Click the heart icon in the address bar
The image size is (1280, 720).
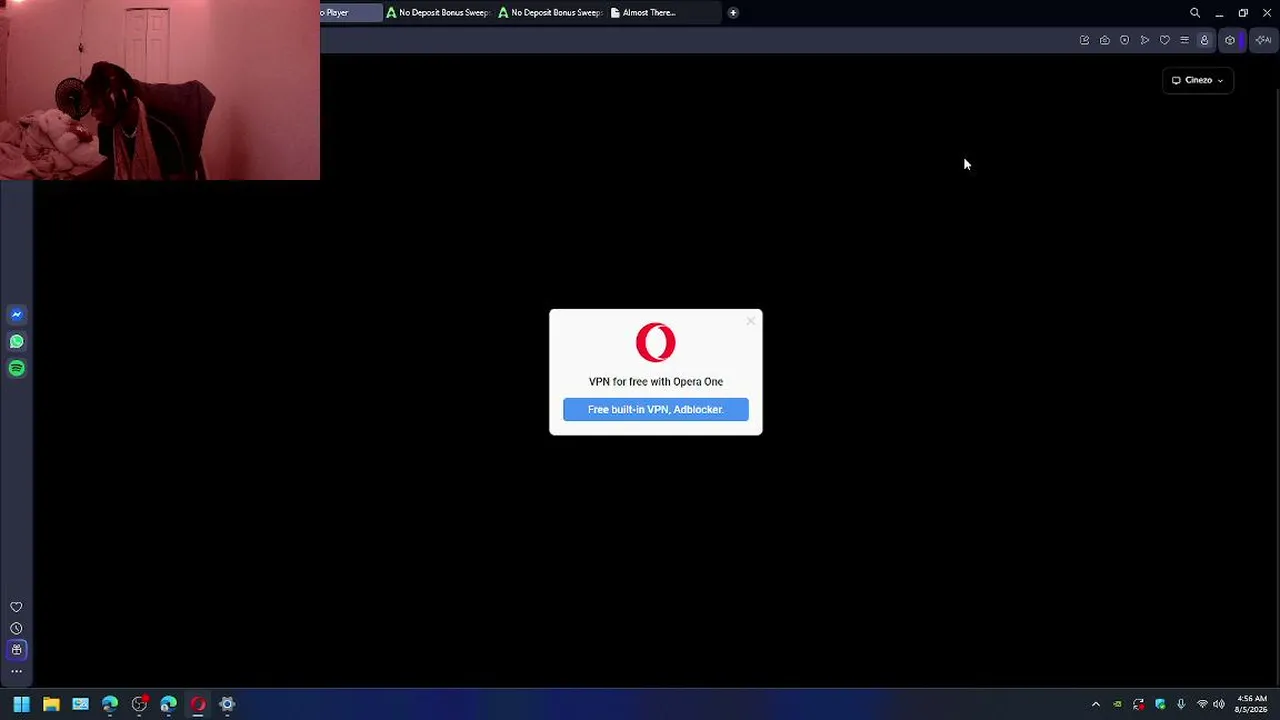pyautogui.click(x=1164, y=40)
